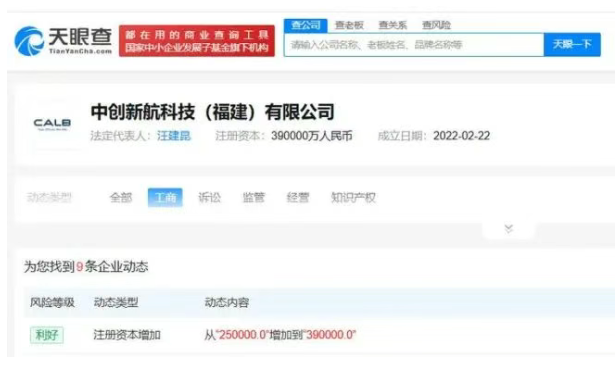Screen dimensions: 615x390
Task: Click the 动态内容 column header
Action: (227, 303)
